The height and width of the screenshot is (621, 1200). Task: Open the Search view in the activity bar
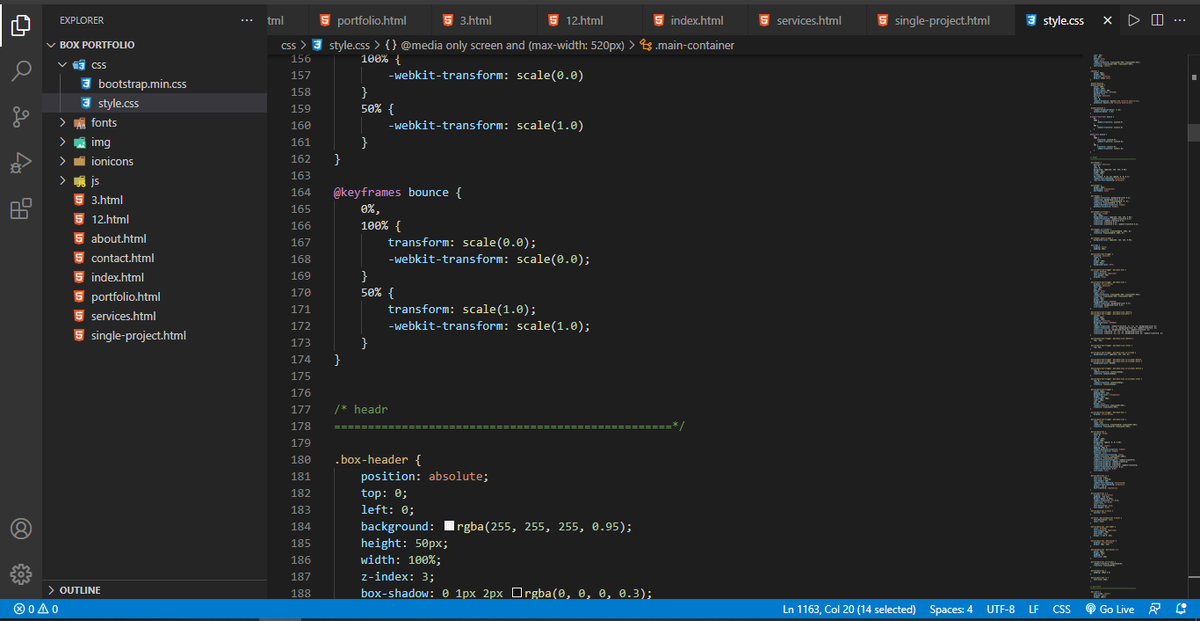click(x=20, y=72)
